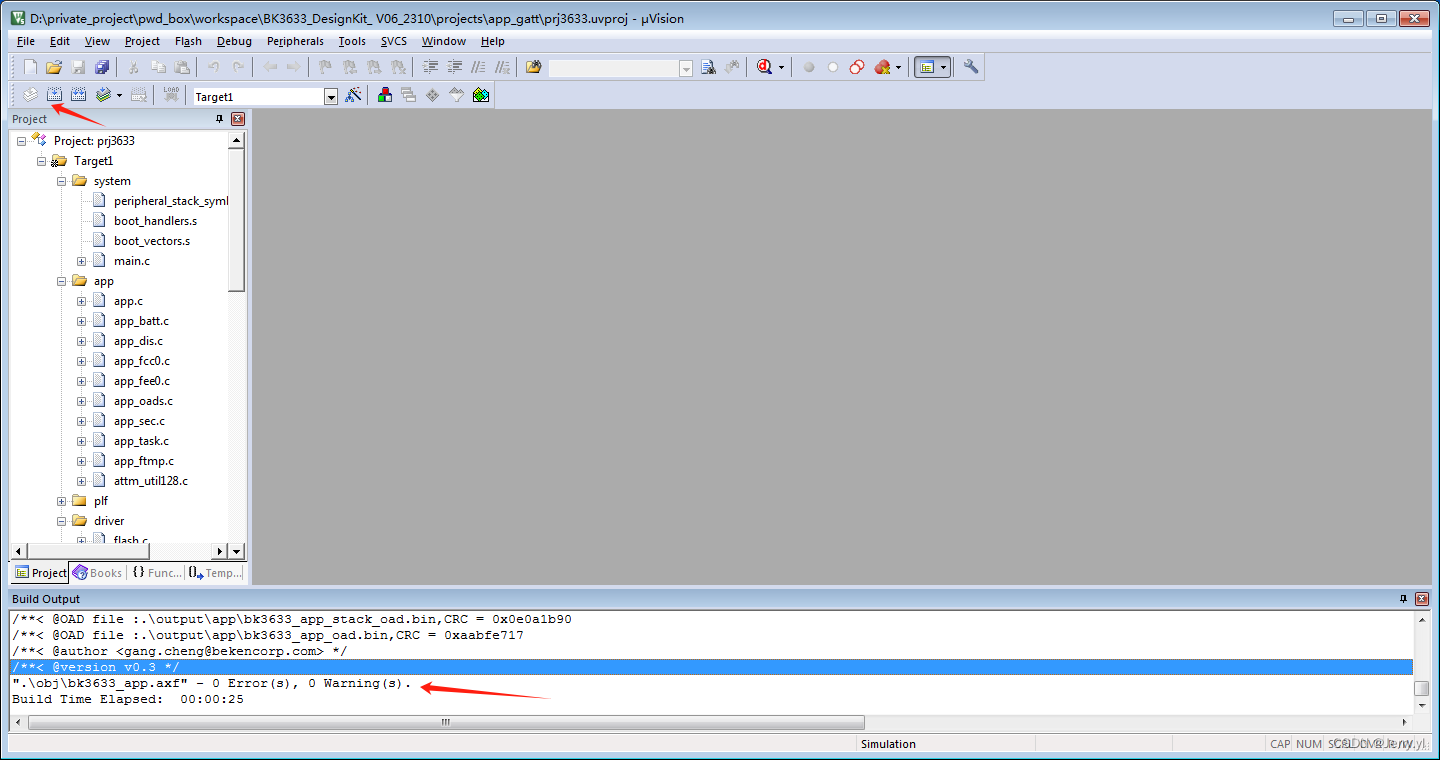
Task: Click the Manage Multi-Project Workspace icon
Action: pos(408,95)
